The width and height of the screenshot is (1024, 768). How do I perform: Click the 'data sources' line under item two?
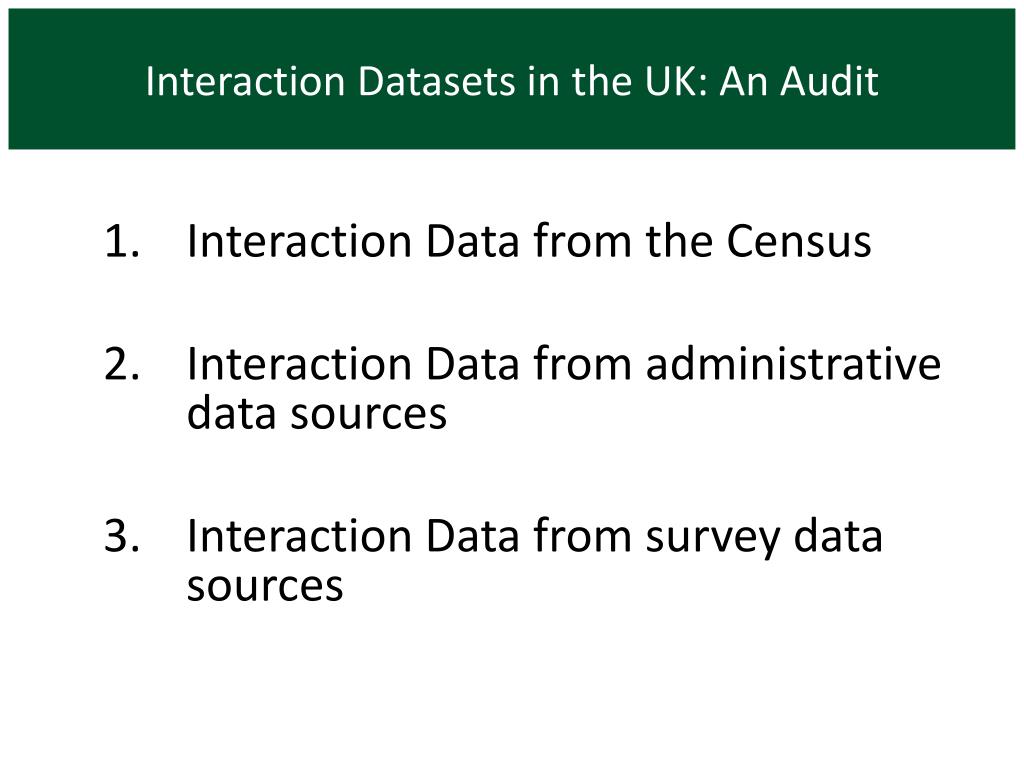pyautogui.click(x=317, y=413)
